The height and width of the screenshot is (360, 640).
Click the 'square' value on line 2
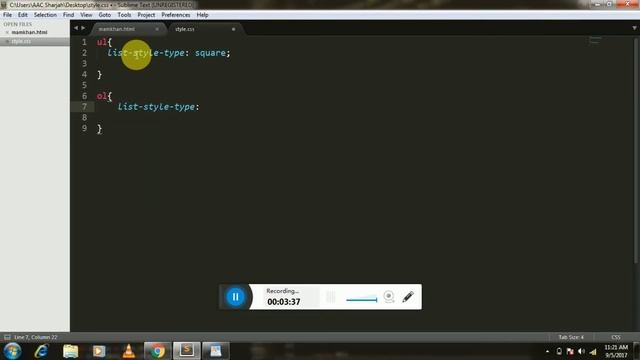pyautogui.click(x=210, y=53)
